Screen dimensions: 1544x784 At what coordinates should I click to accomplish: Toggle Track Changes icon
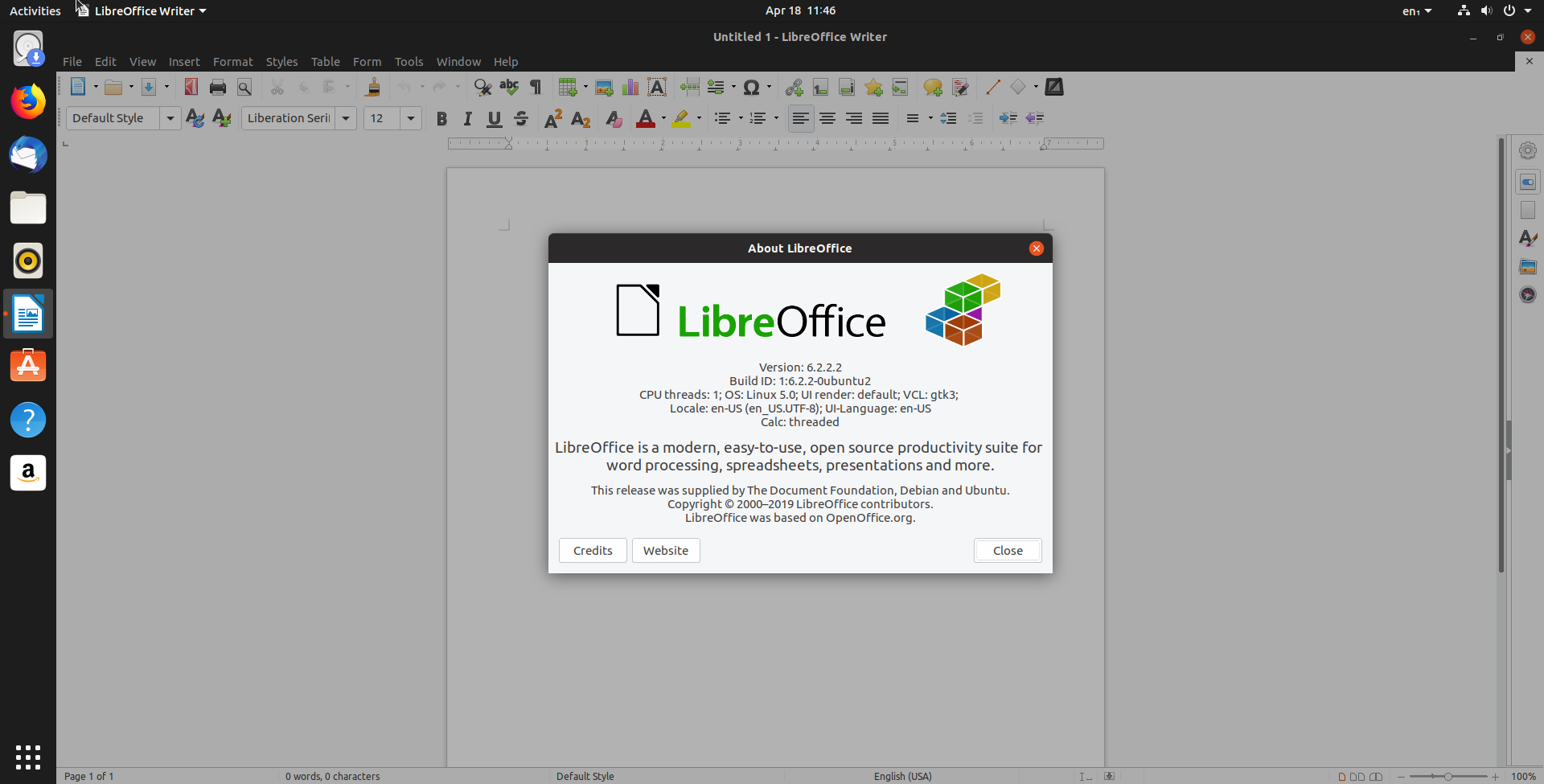pos(960,87)
